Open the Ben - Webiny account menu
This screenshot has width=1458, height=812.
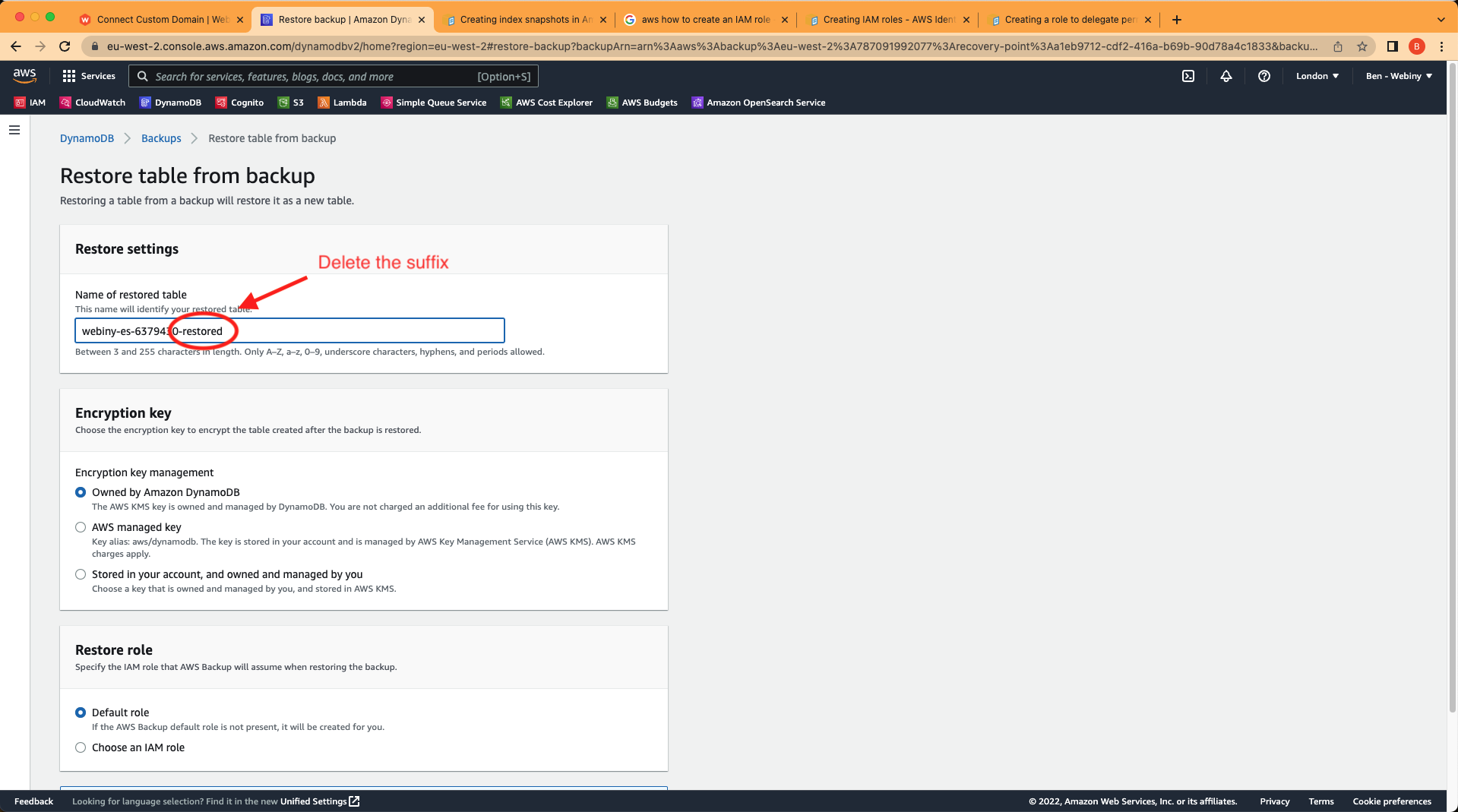pos(1398,76)
